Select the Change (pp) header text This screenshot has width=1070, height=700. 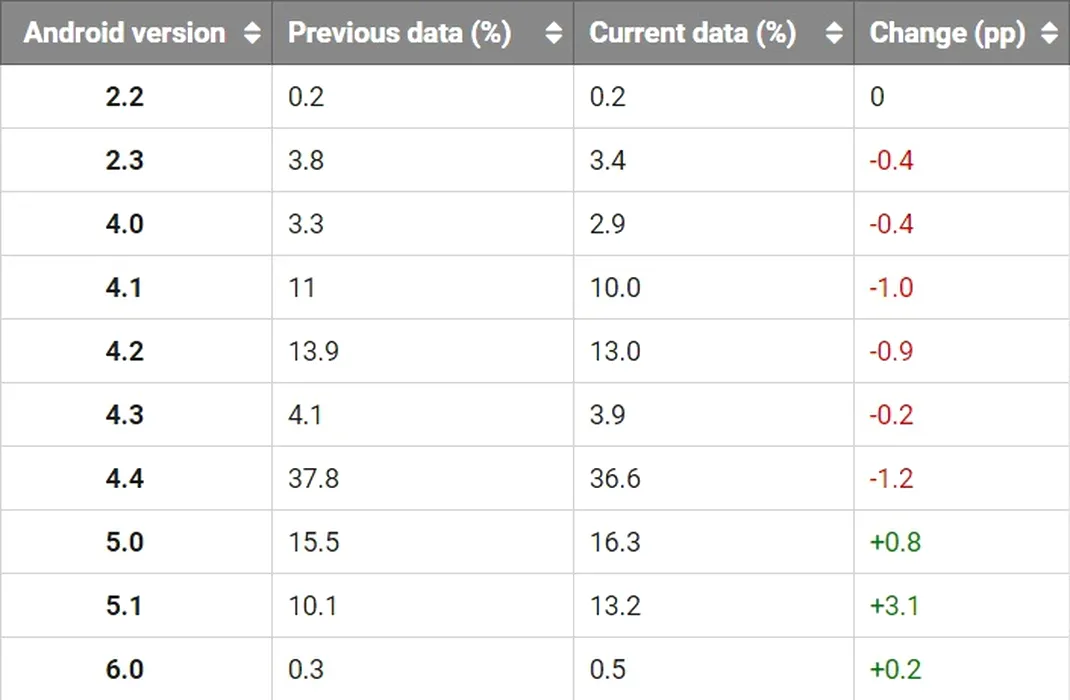coord(947,33)
